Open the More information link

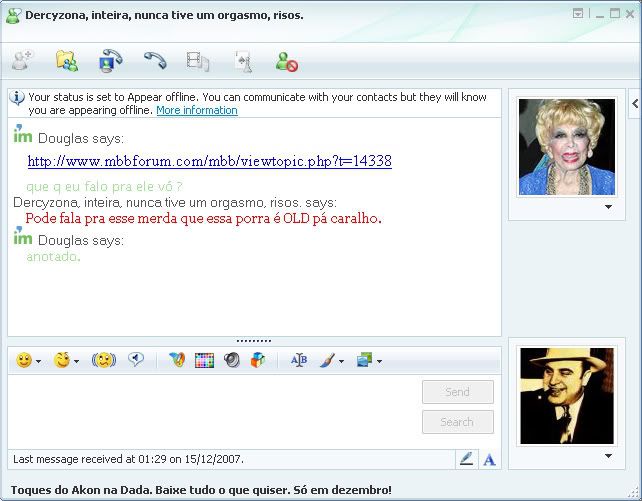[x=197, y=111]
